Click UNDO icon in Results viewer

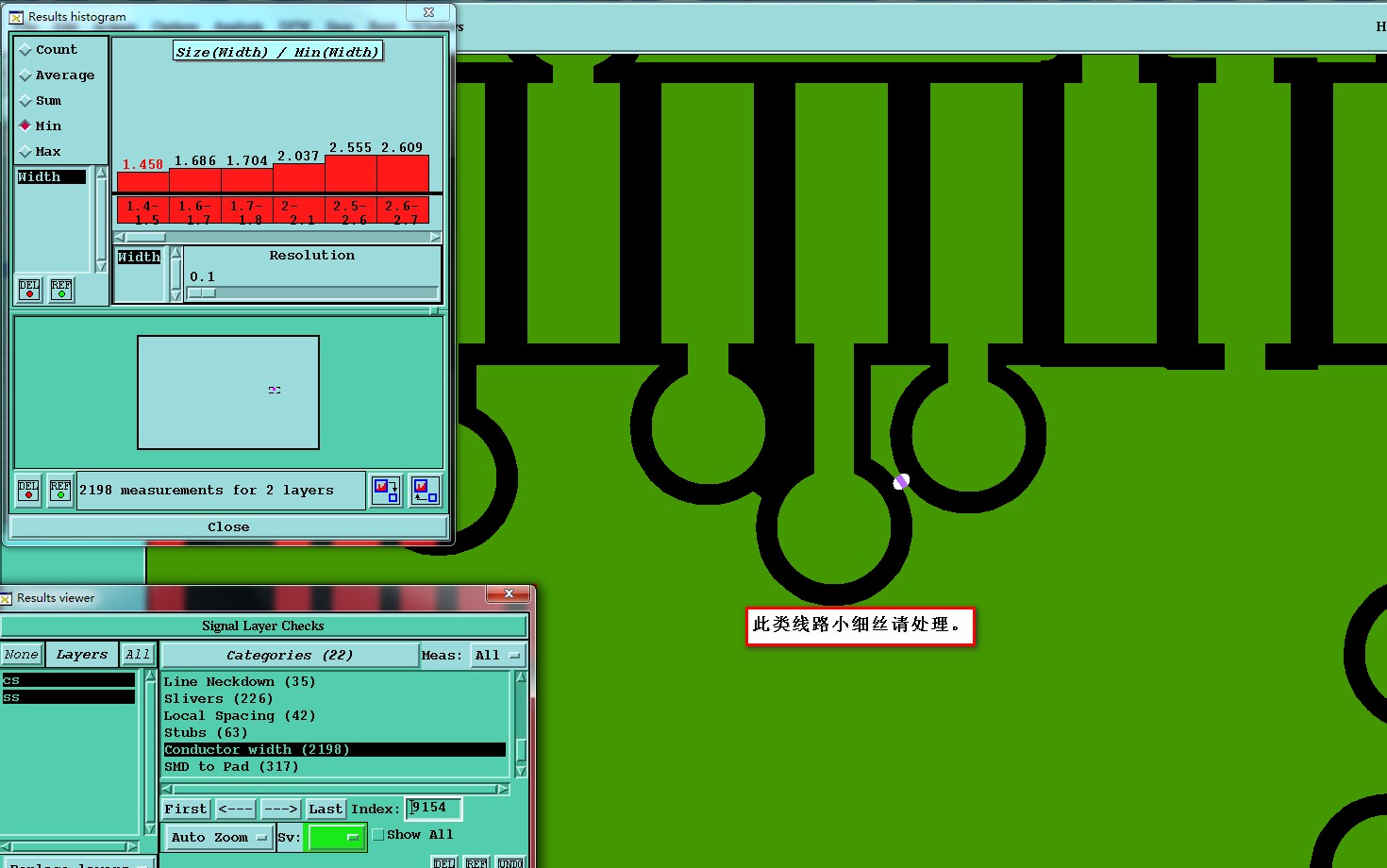(x=510, y=862)
